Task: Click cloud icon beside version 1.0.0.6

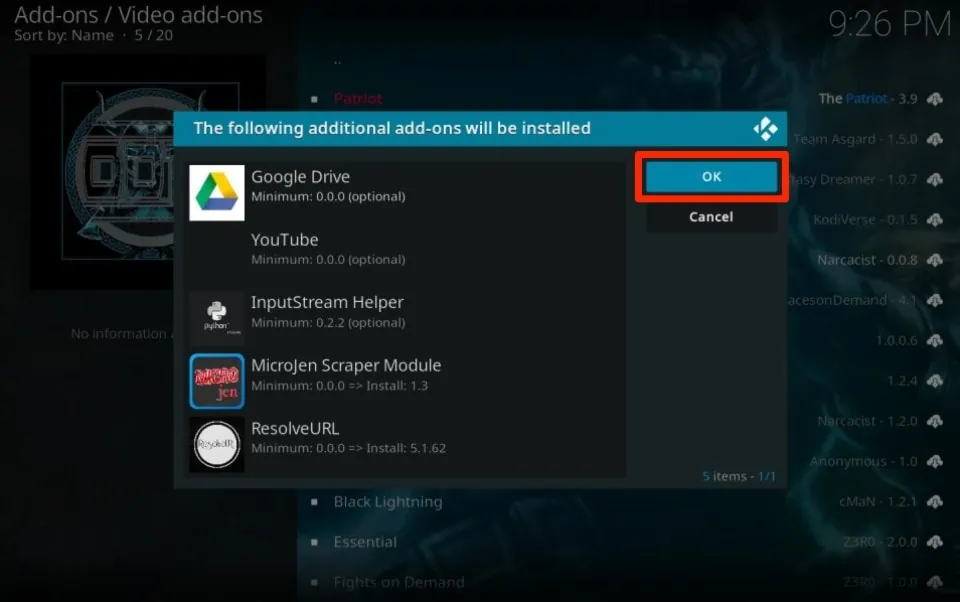Action: [935, 341]
